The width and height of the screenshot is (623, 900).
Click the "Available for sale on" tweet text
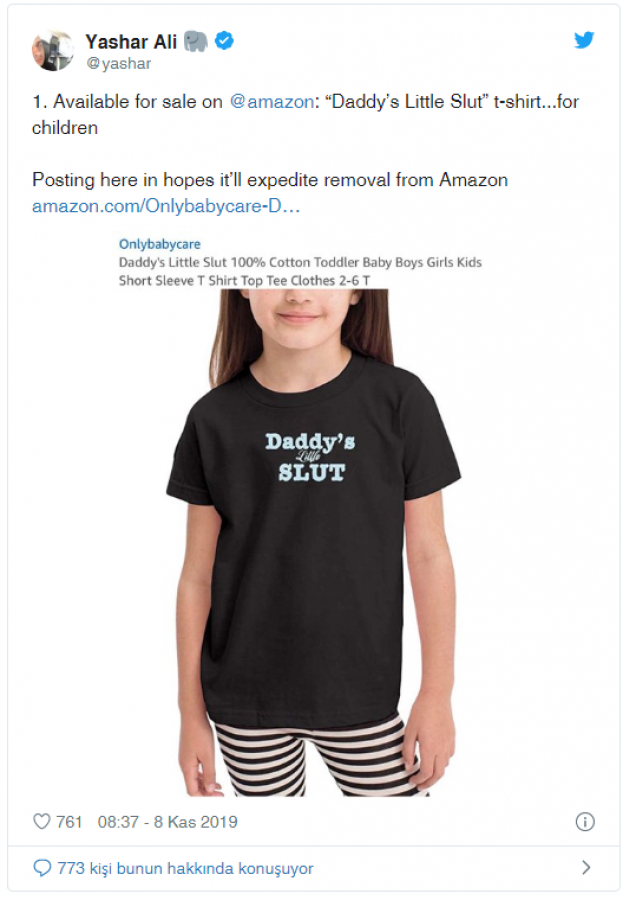[x=138, y=102]
